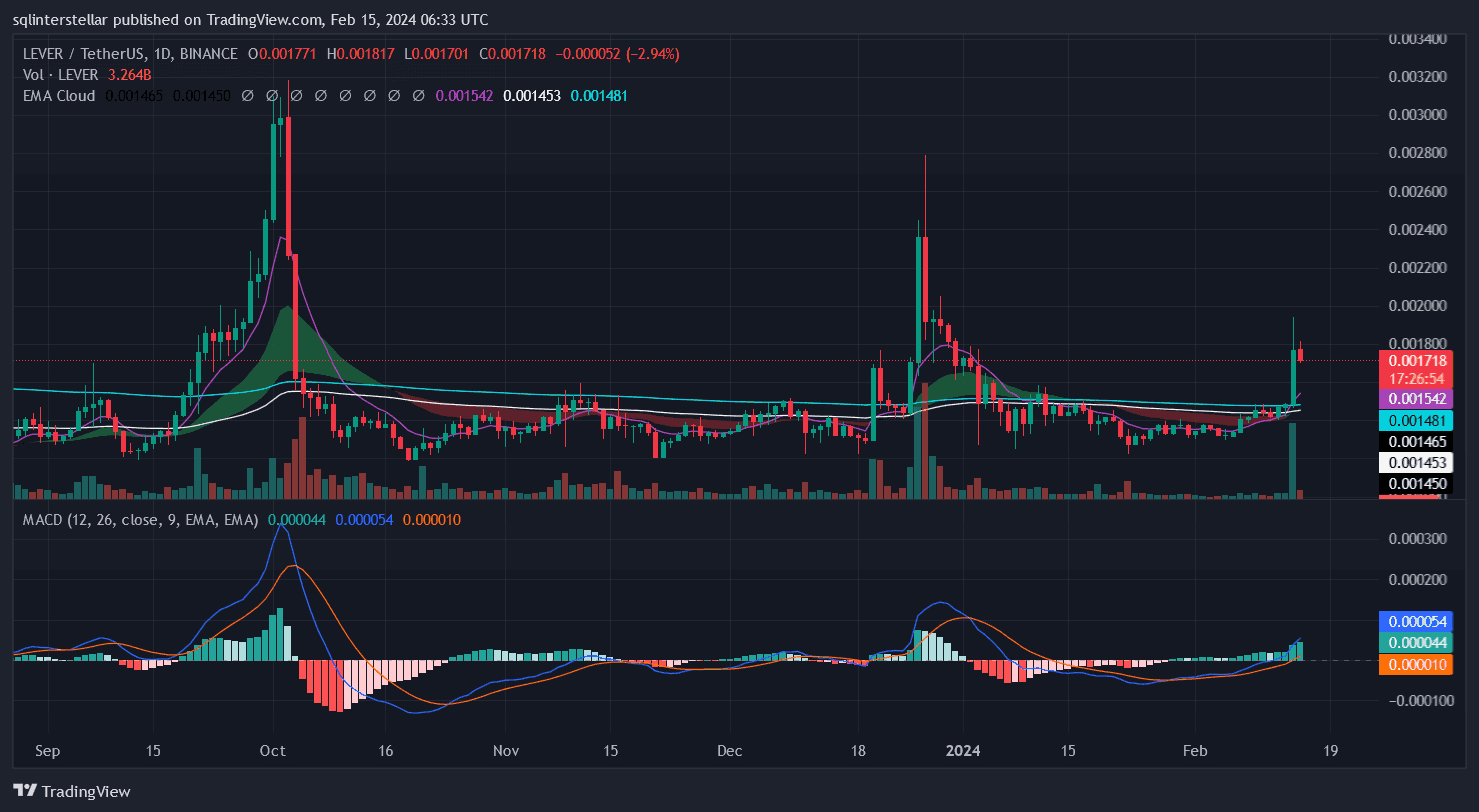This screenshot has width=1479, height=812.
Task: Click the 0.003200 level on price scale
Action: 1418,77
